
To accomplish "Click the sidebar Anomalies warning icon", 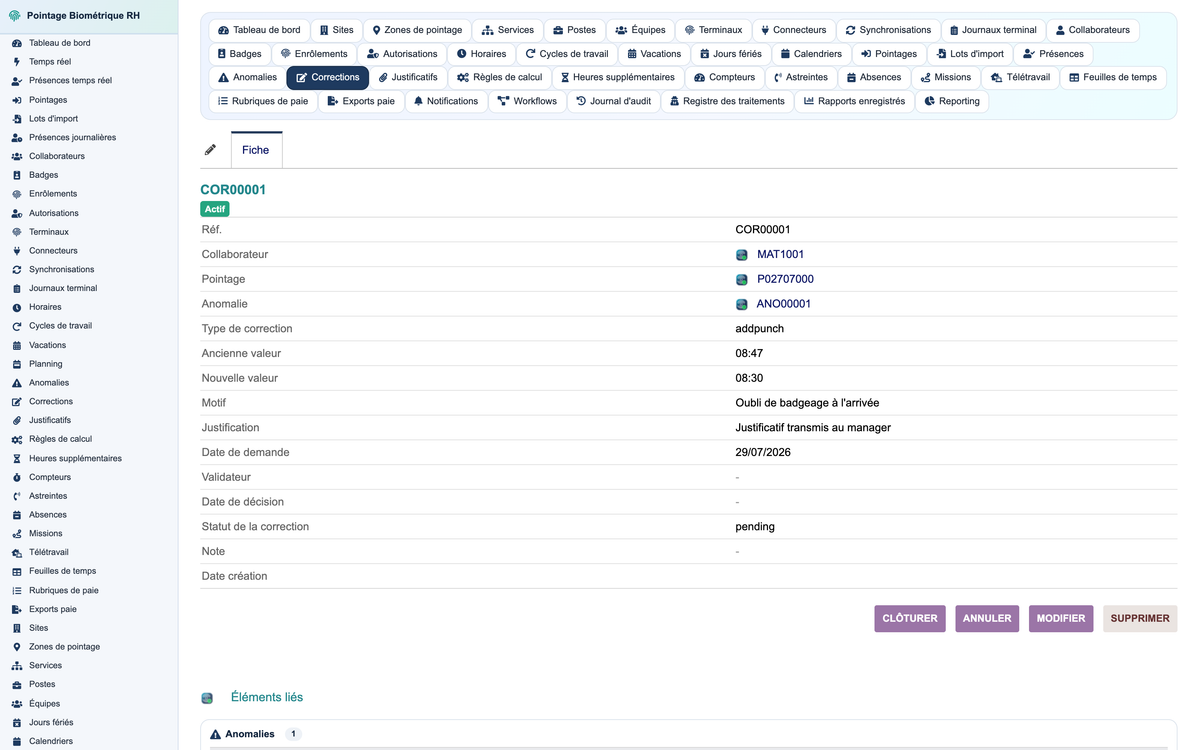I will point(17,383).
